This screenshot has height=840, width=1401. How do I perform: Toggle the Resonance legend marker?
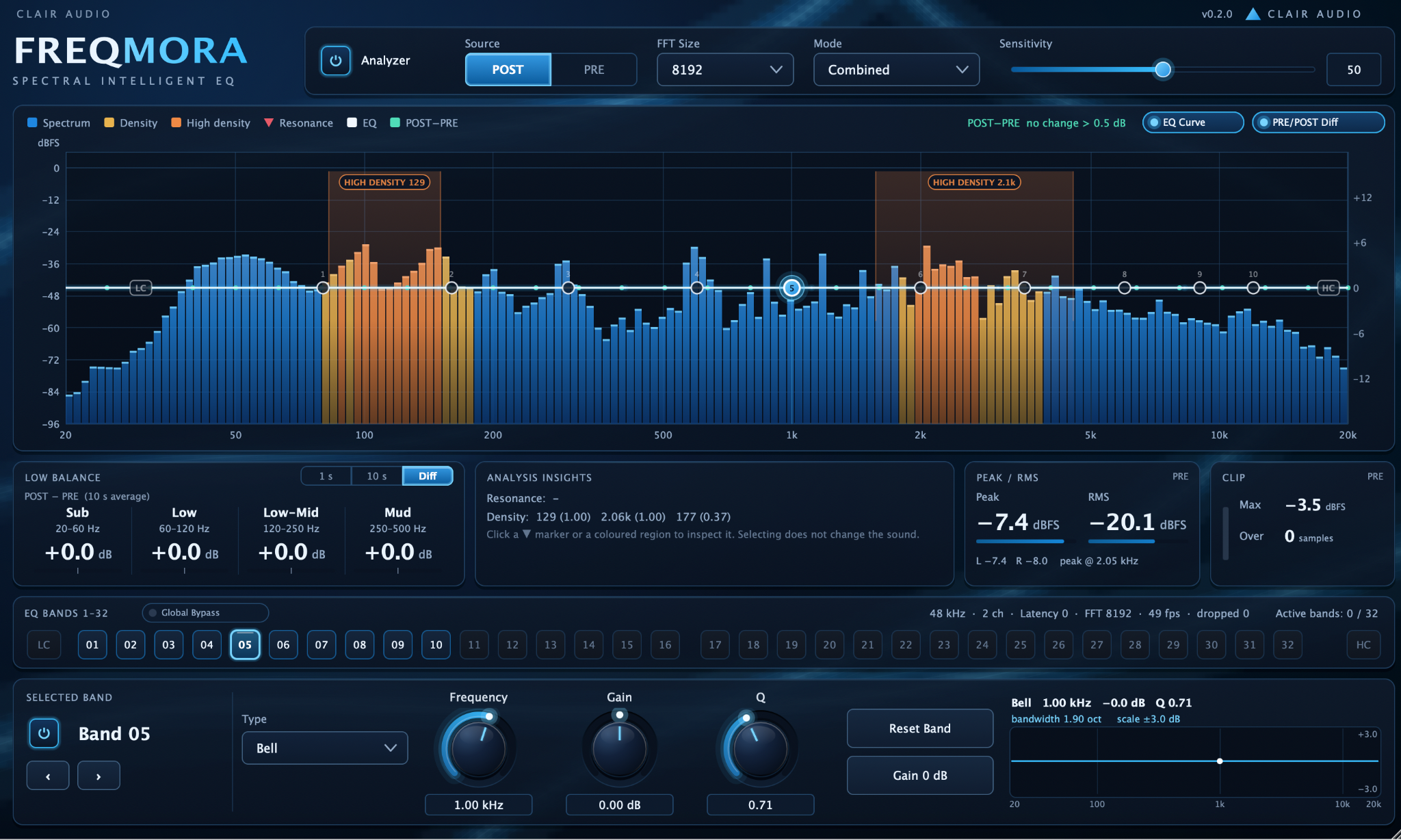(x=269, y=123)
